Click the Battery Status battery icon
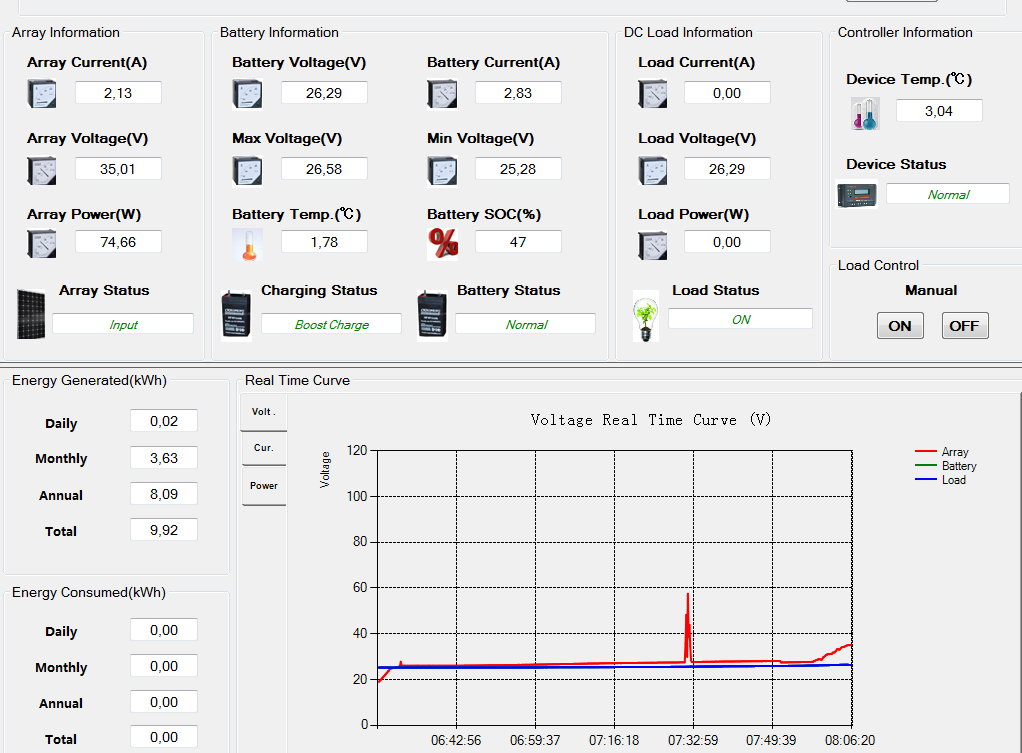1022x753 pixels. click(x=432, y=315)
